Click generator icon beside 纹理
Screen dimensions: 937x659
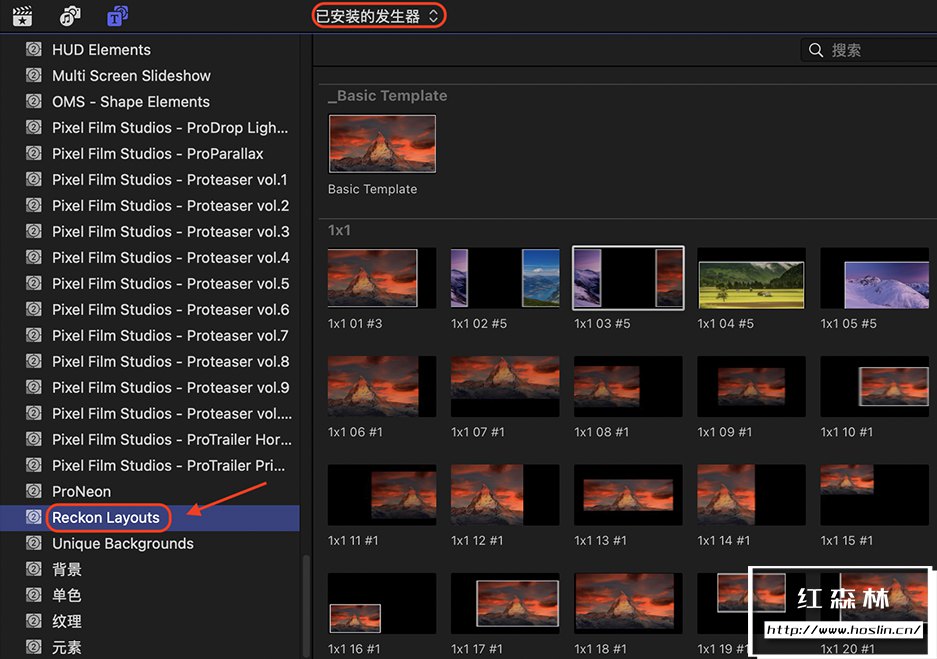(x=34, y=621)
